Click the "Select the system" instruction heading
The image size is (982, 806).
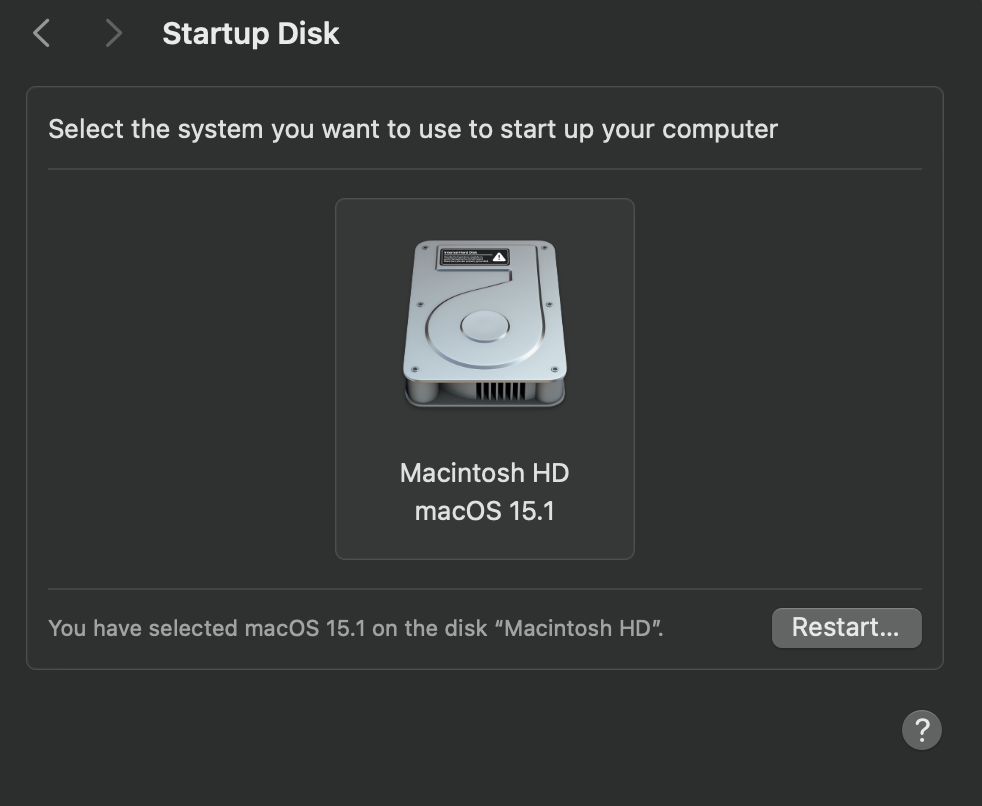413,129
